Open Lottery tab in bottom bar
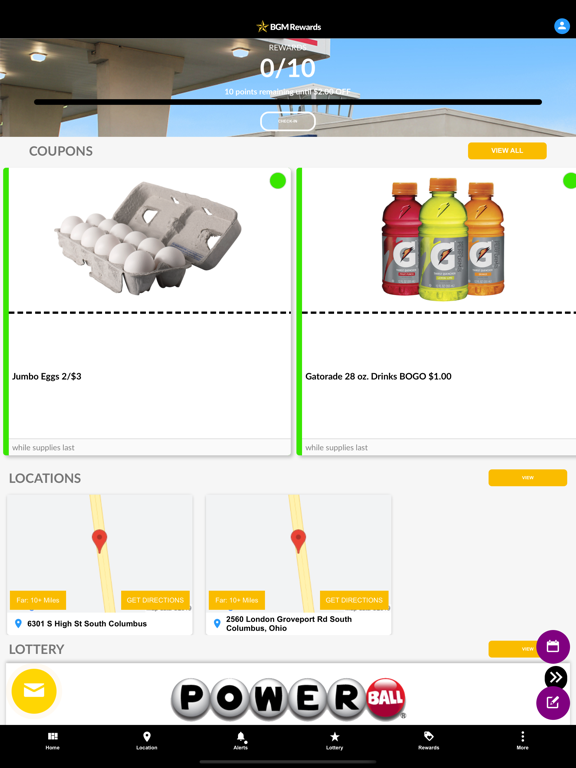This screenshot has width=576, height=768. click(x=335, y=741)
